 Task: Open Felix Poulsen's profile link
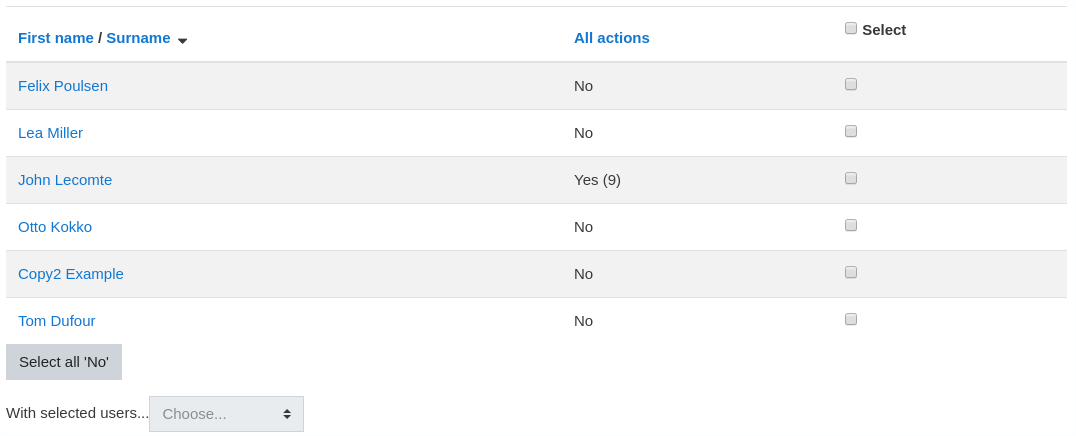pos(62,86)
